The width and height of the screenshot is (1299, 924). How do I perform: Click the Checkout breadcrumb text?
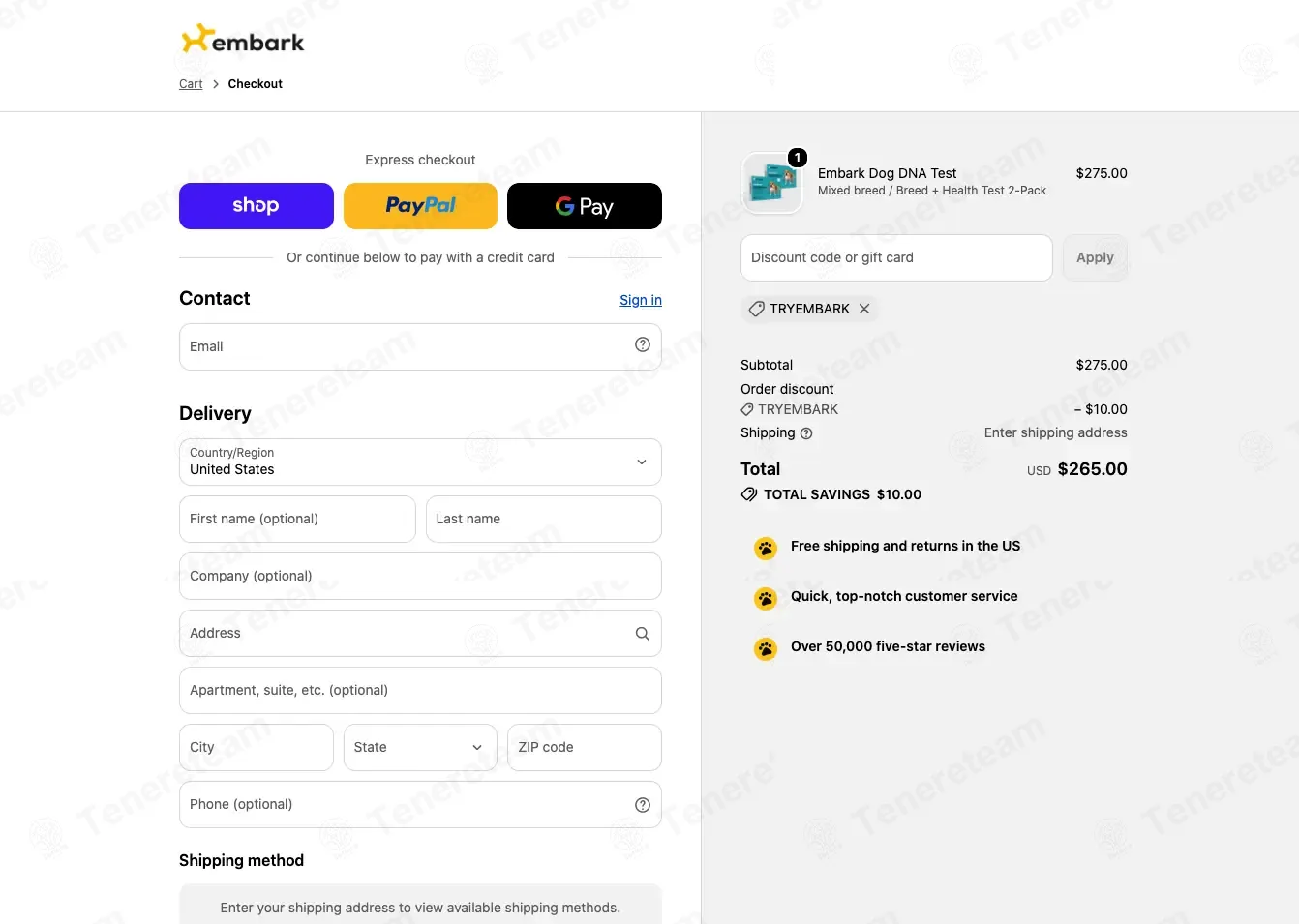(256, 84)
